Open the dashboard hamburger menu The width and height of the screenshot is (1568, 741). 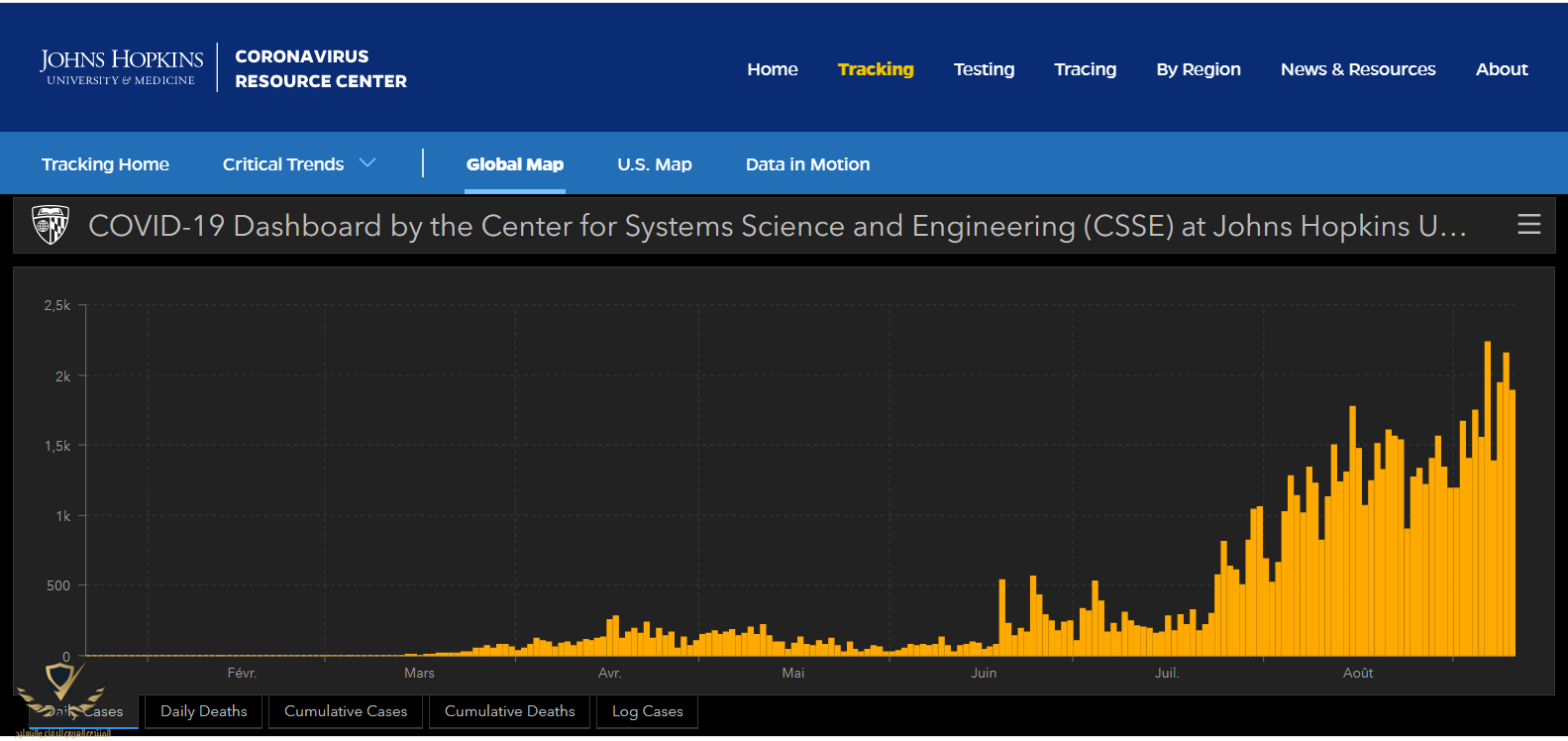(1528, 225)
